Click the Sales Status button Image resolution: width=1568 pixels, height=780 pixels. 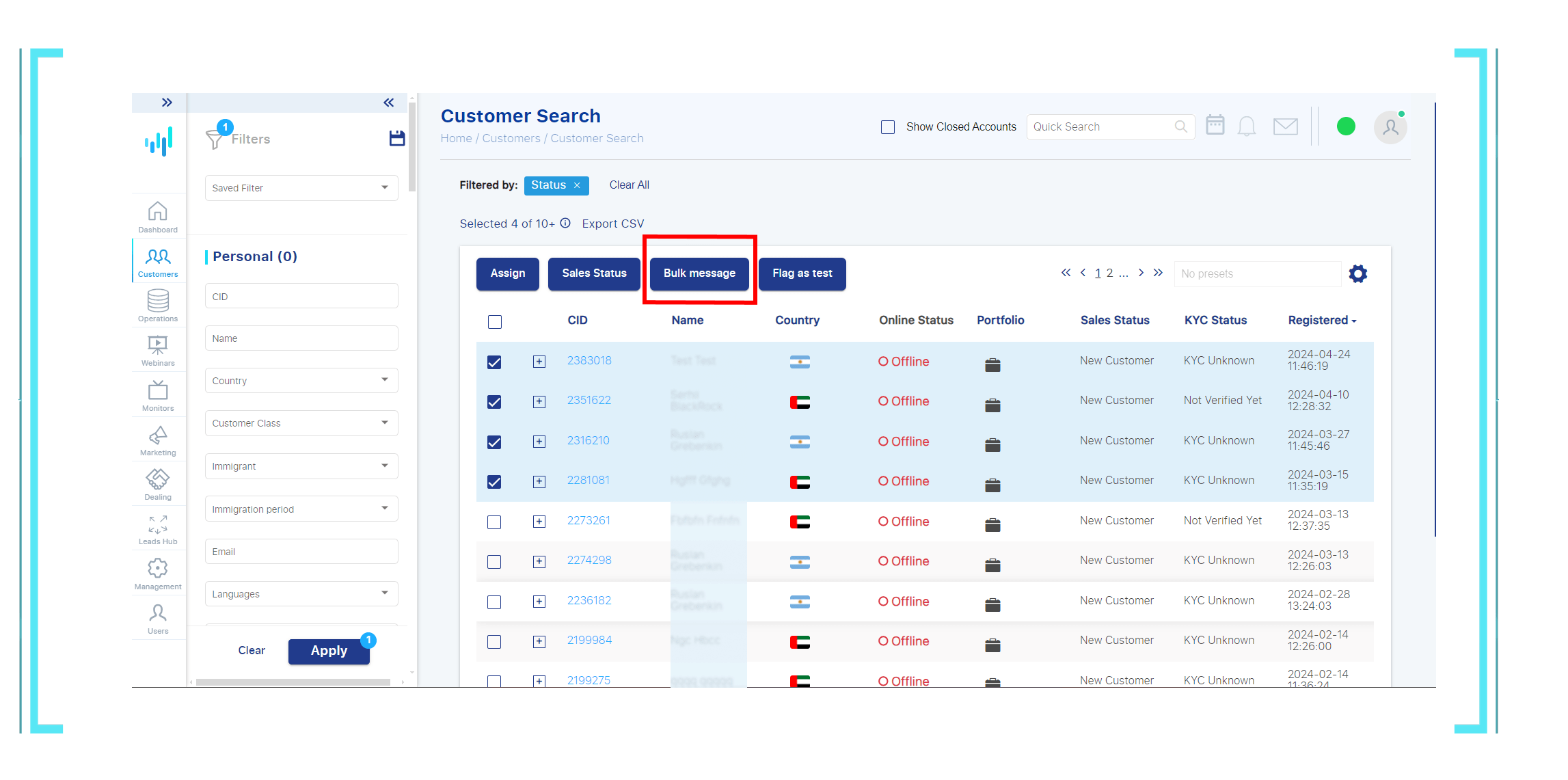coord(593,273)
